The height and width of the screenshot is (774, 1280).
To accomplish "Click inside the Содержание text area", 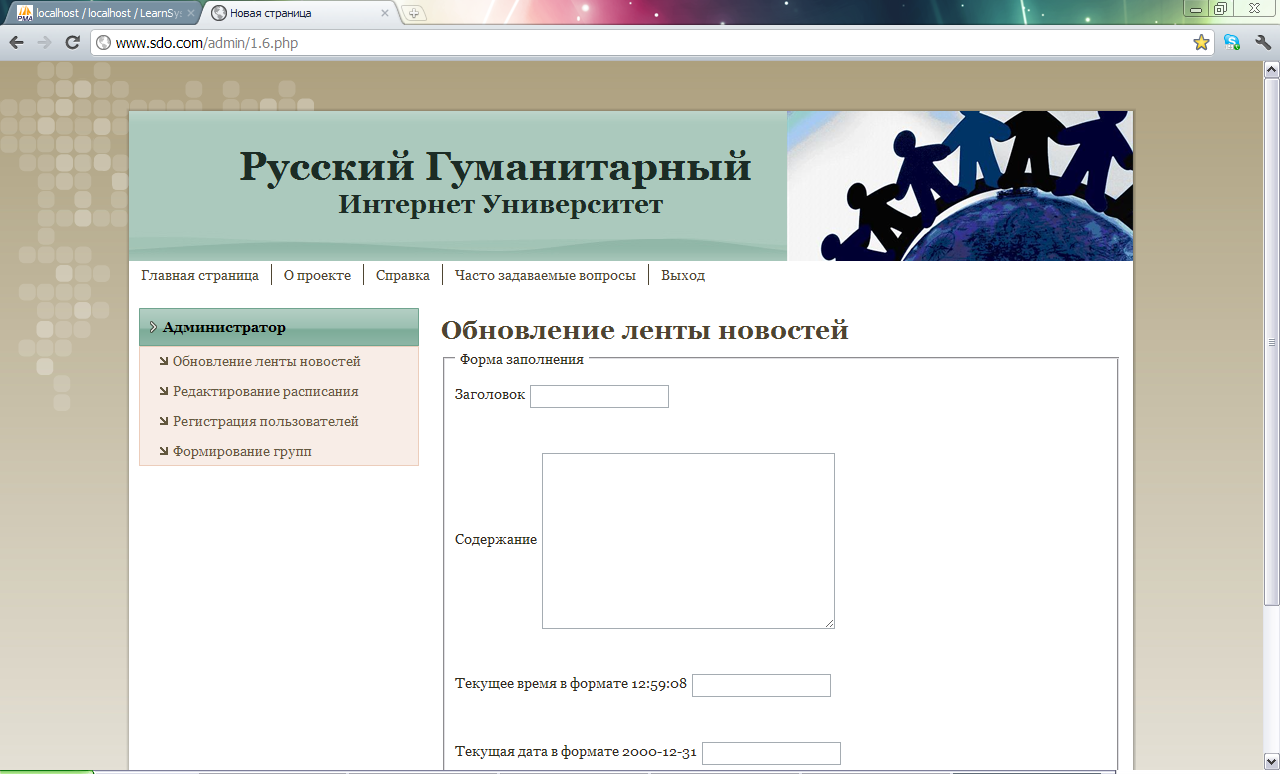I will tap(688, 541).
